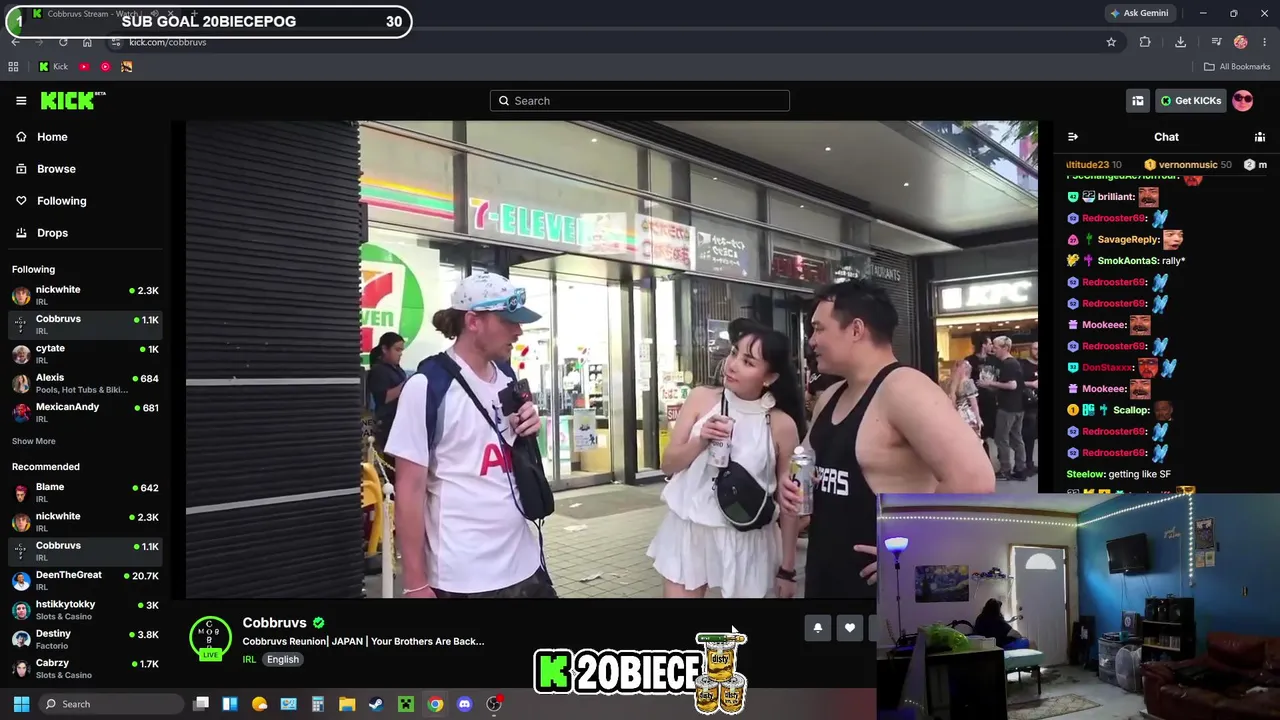Screen dimensions: 1280x720
Task: Click Ask Gemini button
Action: (1138, 13)
